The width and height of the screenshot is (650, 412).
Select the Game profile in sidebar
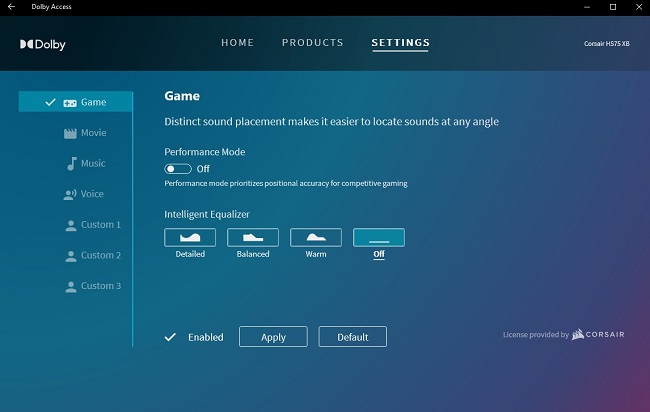[75, 102]
